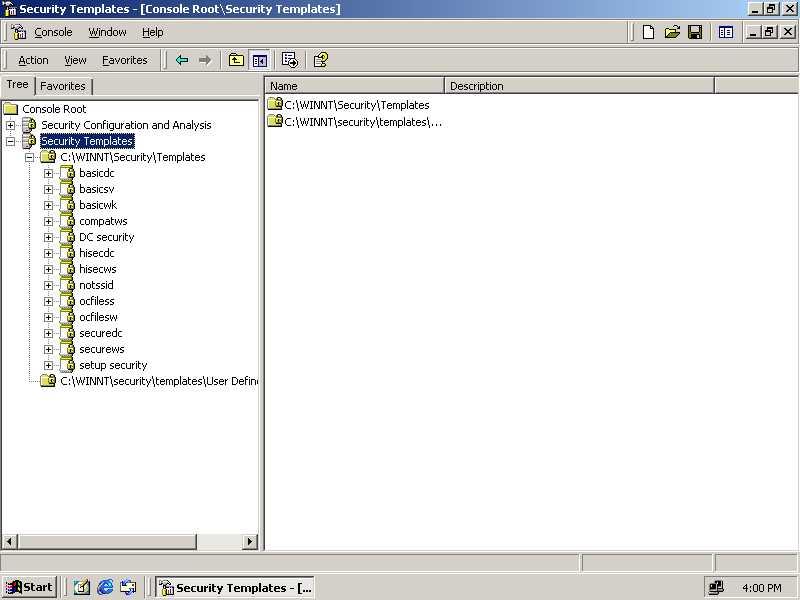This screenshot has width=800, height=600.
Task: Expand the Security Configuration and Analysis node
Action: coord(11,125)
